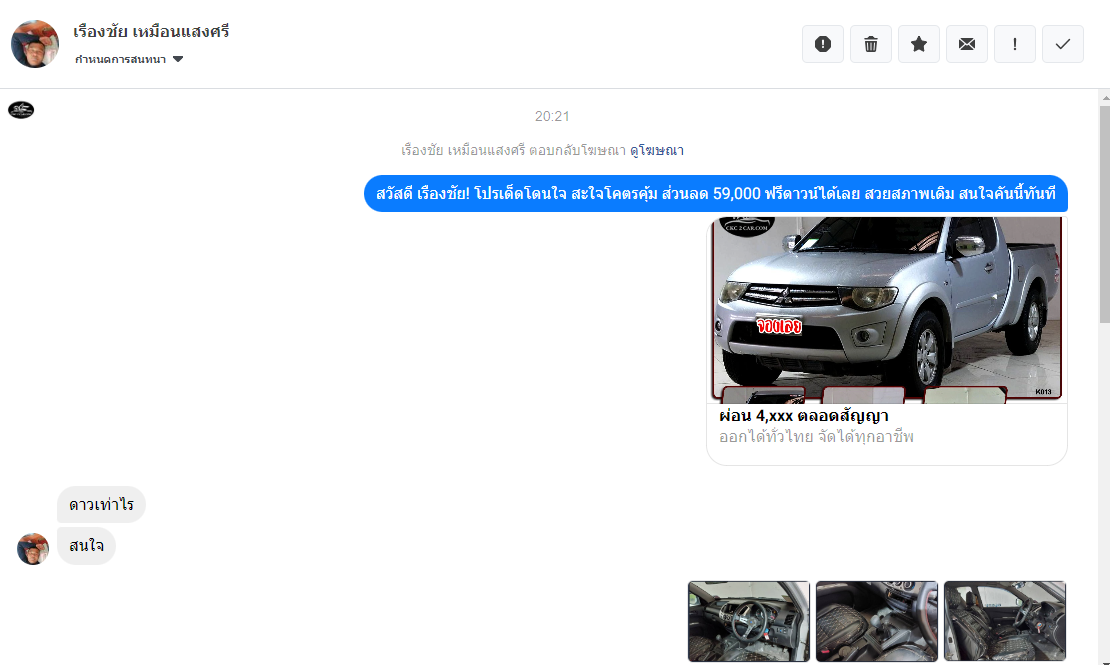This screenshot has width=1110, height=665.
Task: Click sender avatar beside สนใจ message
Action: 33,549
